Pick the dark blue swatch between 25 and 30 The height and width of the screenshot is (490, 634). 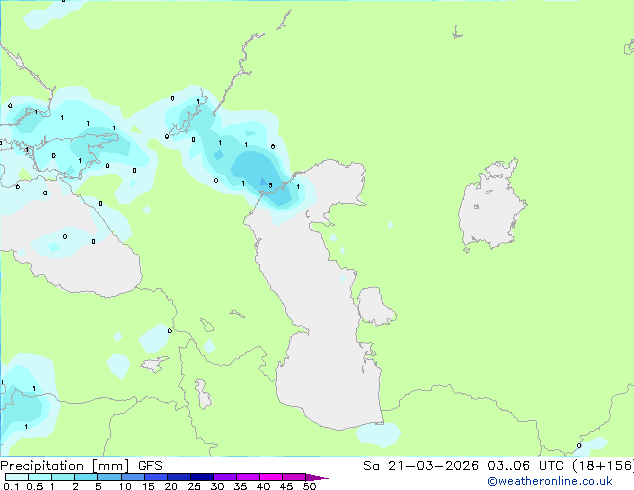(201, 477)
